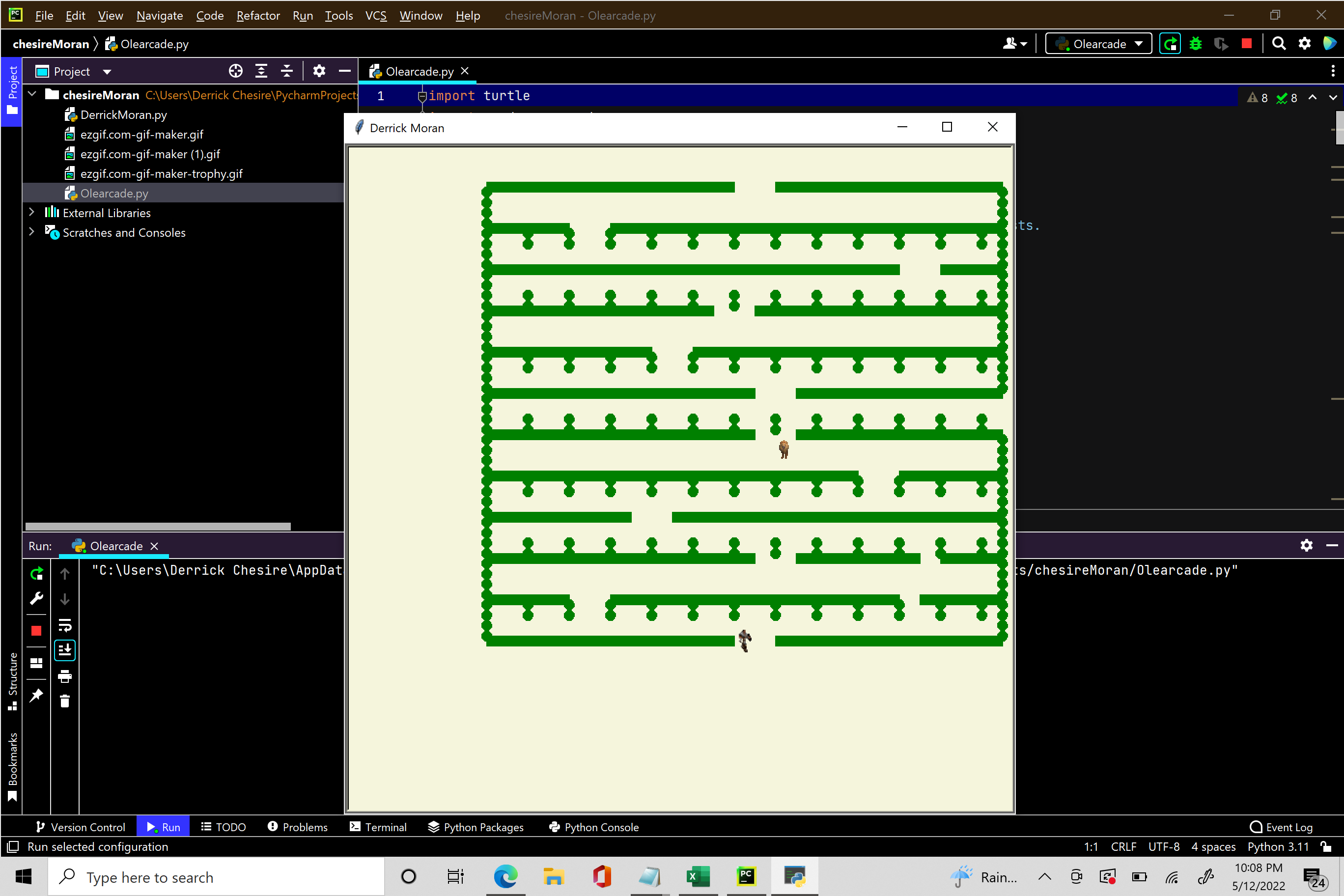Select DerrickMoran.py in project tree
Screen dimensions: 1344x896
[123, 114]
